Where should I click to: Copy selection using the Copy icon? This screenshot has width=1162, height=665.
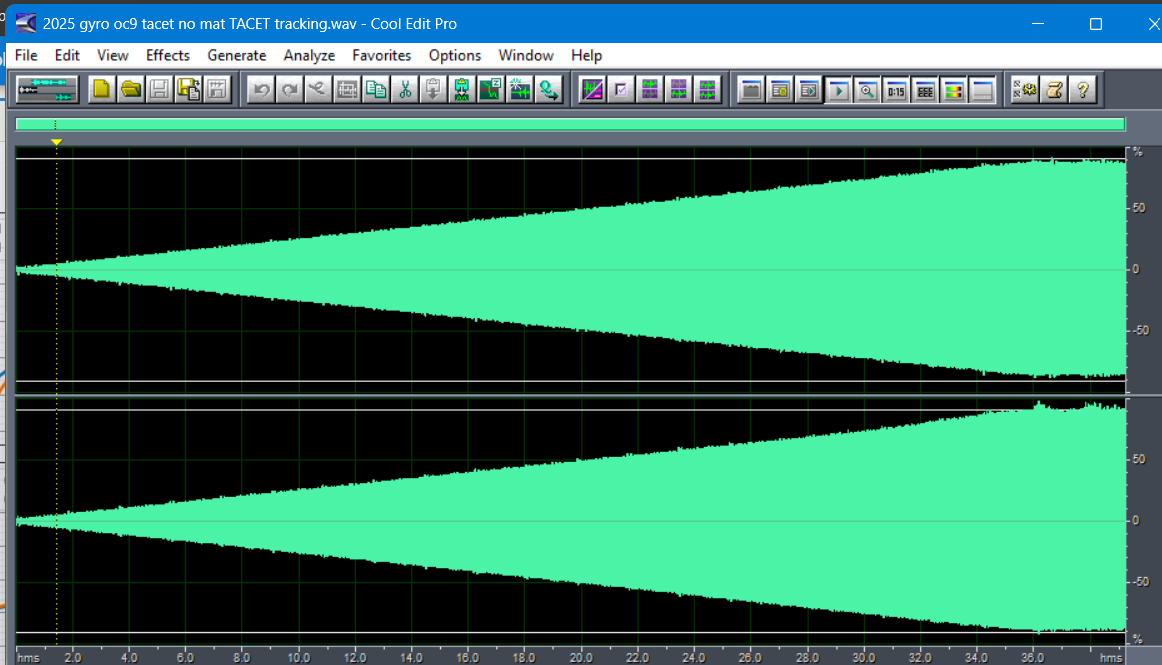[376, 90]
